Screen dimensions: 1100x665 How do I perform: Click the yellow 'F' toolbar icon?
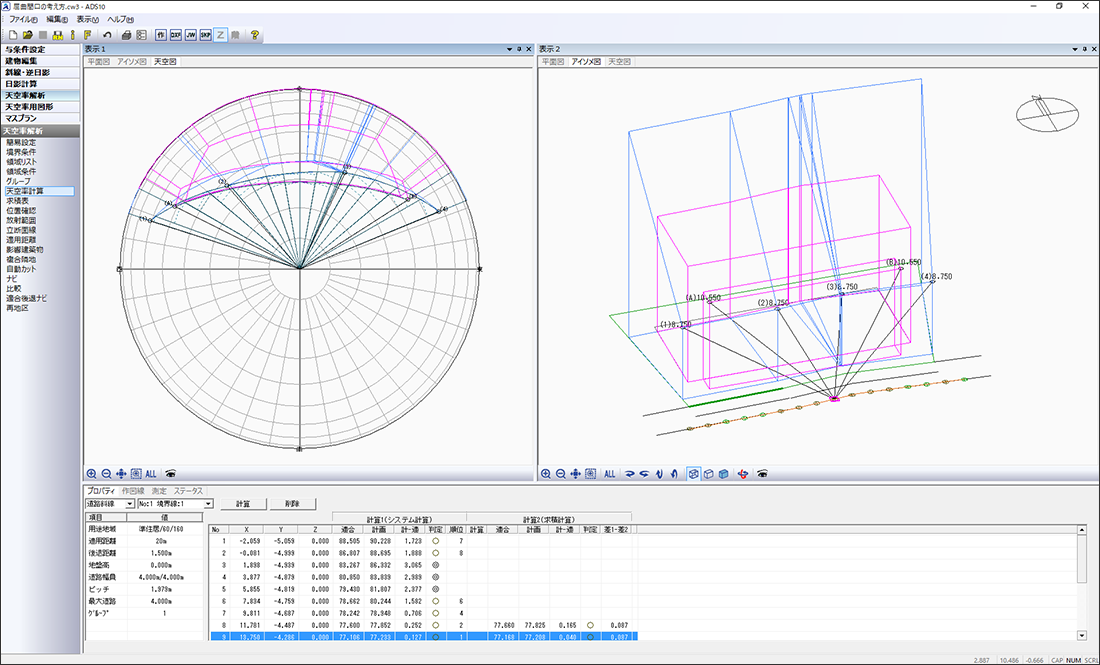[87, 34]
